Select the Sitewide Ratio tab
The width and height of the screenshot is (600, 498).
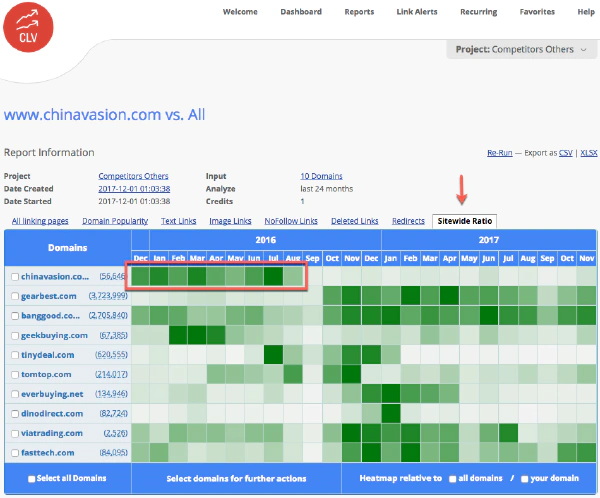[465, 221]
